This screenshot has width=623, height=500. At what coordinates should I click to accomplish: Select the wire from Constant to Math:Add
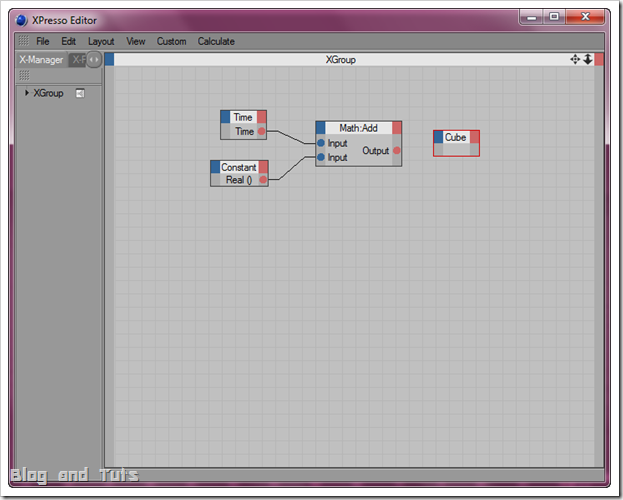click(292, 168)
